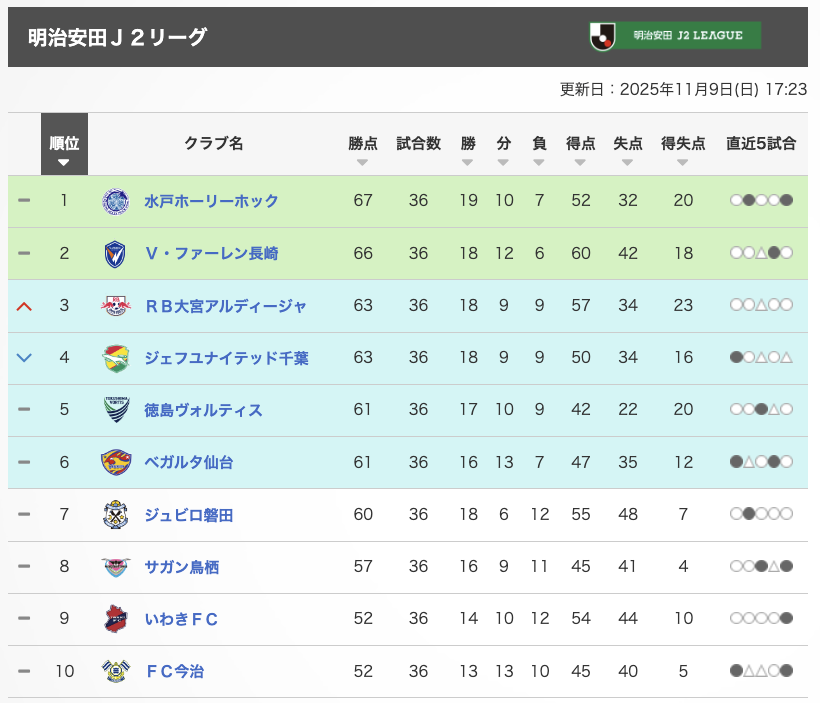The width and height of the screenshot is (820, 703).
Task: Click the Iwaki FC club crest
Action: coord(116,619)
